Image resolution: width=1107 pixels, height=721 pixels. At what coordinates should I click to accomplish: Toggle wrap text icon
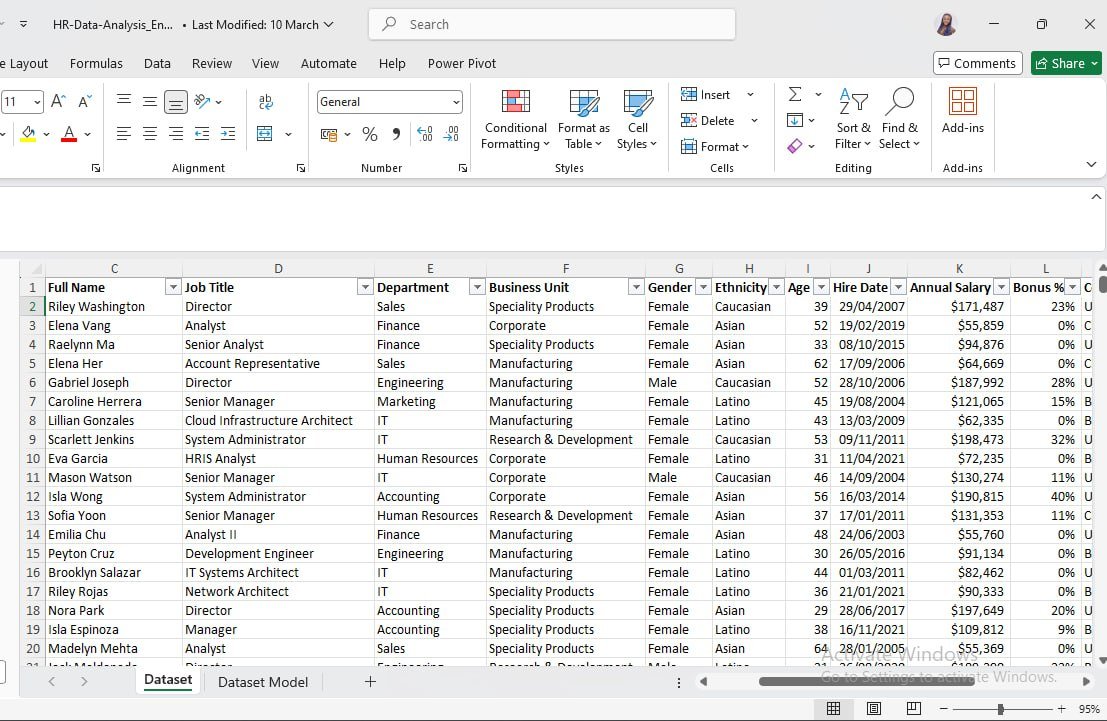(266, 102)
